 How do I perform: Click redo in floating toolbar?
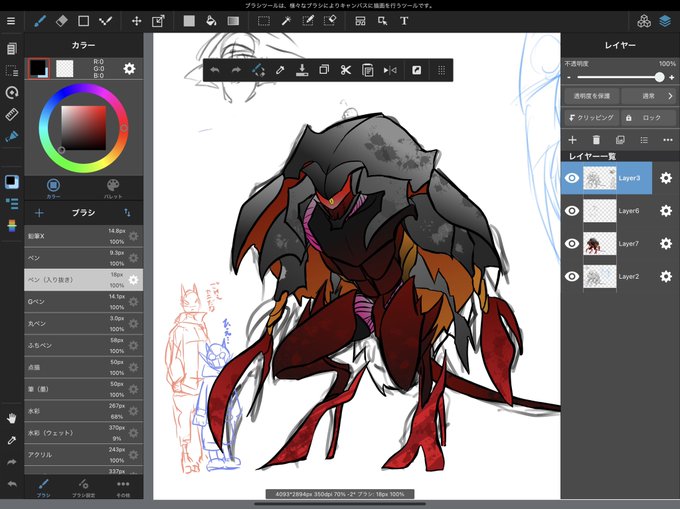(236, 70)
